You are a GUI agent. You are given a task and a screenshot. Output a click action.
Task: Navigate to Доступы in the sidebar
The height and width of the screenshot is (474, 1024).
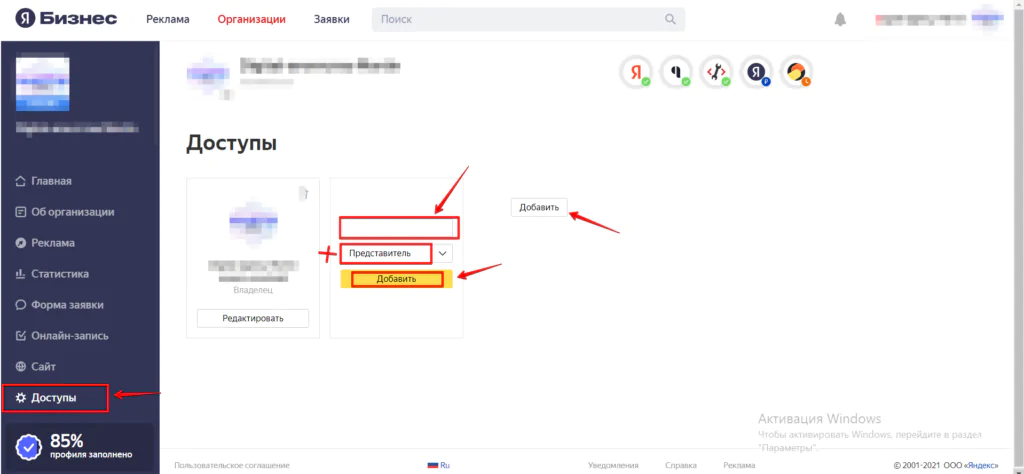pos(55,398)
